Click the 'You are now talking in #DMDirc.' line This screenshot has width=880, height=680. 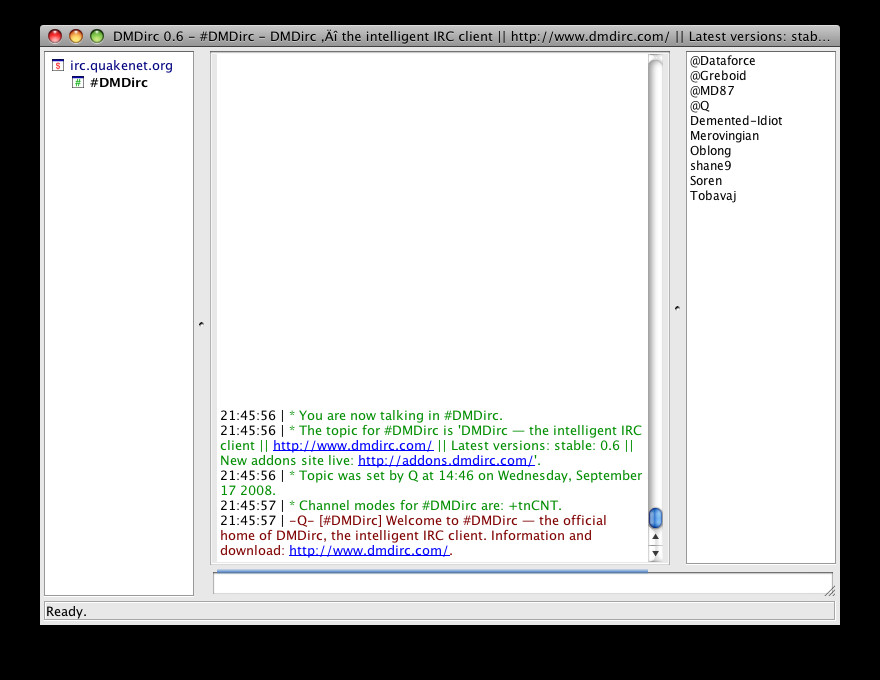361,416
